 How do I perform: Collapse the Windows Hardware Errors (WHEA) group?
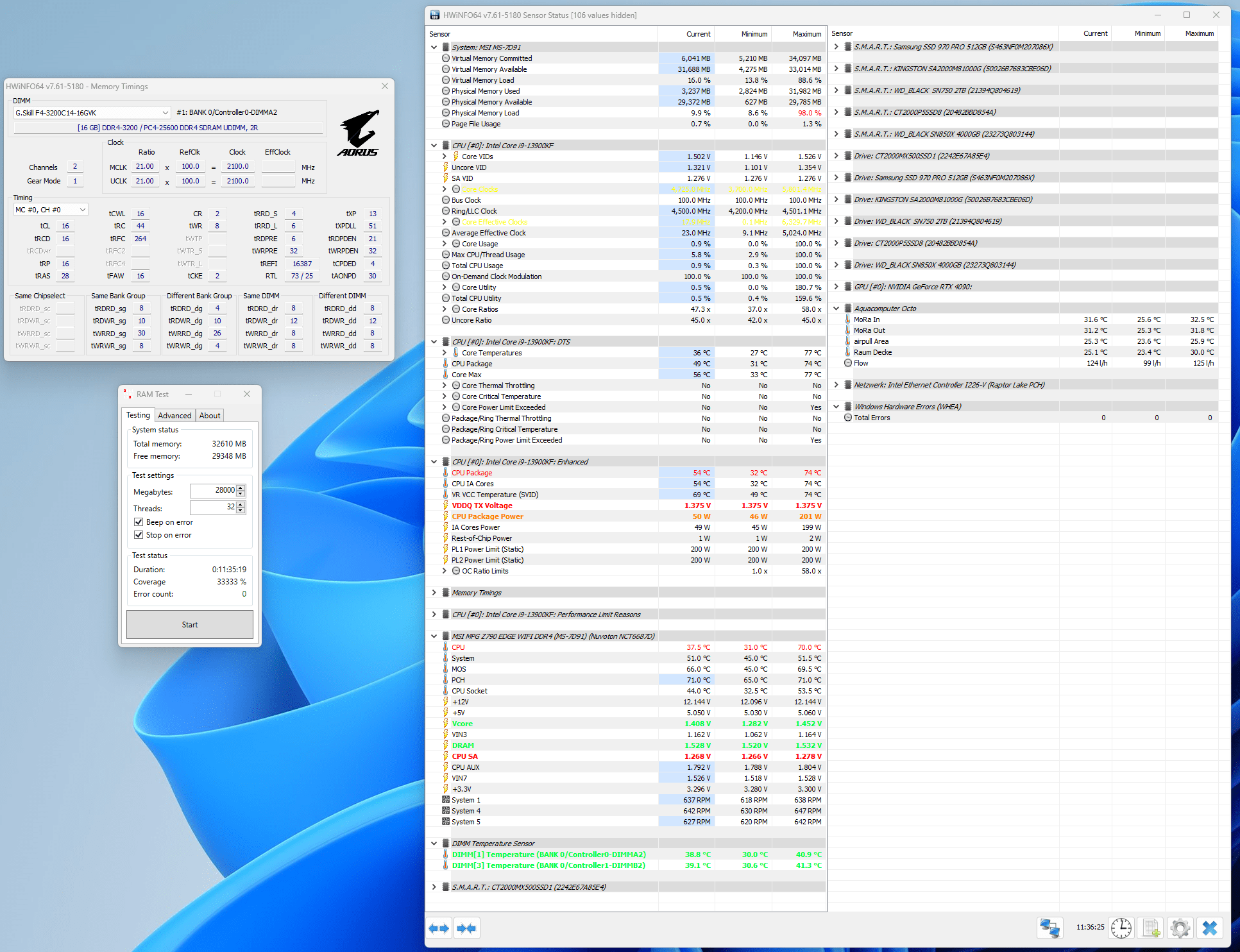[836, 407]
